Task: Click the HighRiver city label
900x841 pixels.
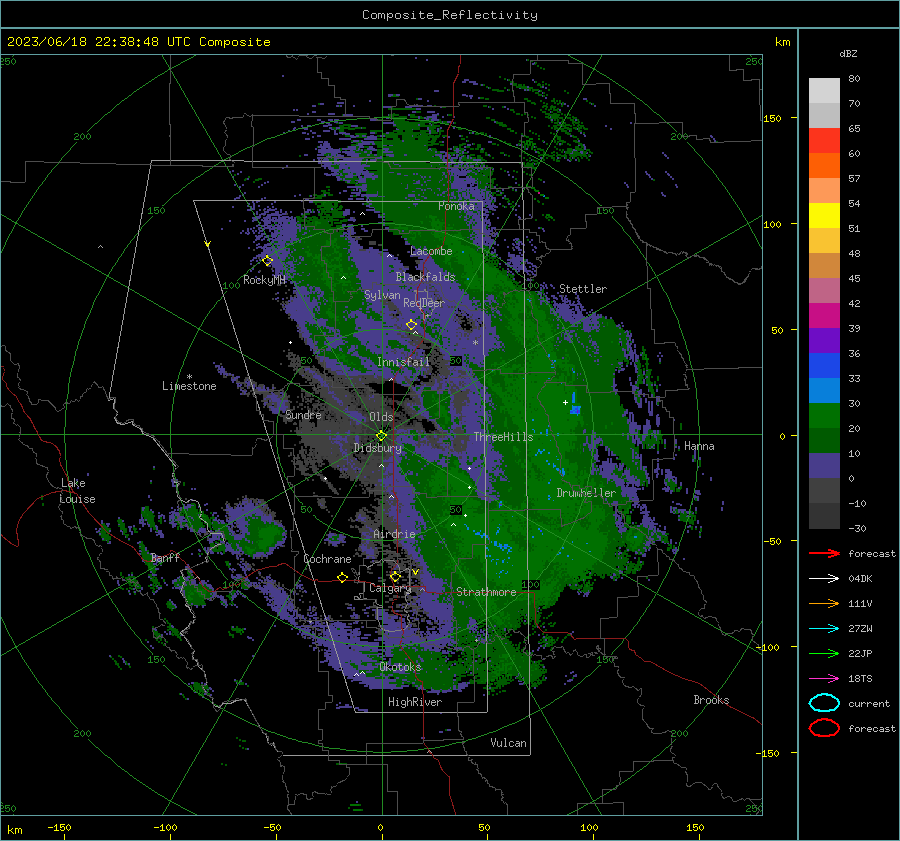Action: pos(415,702)
